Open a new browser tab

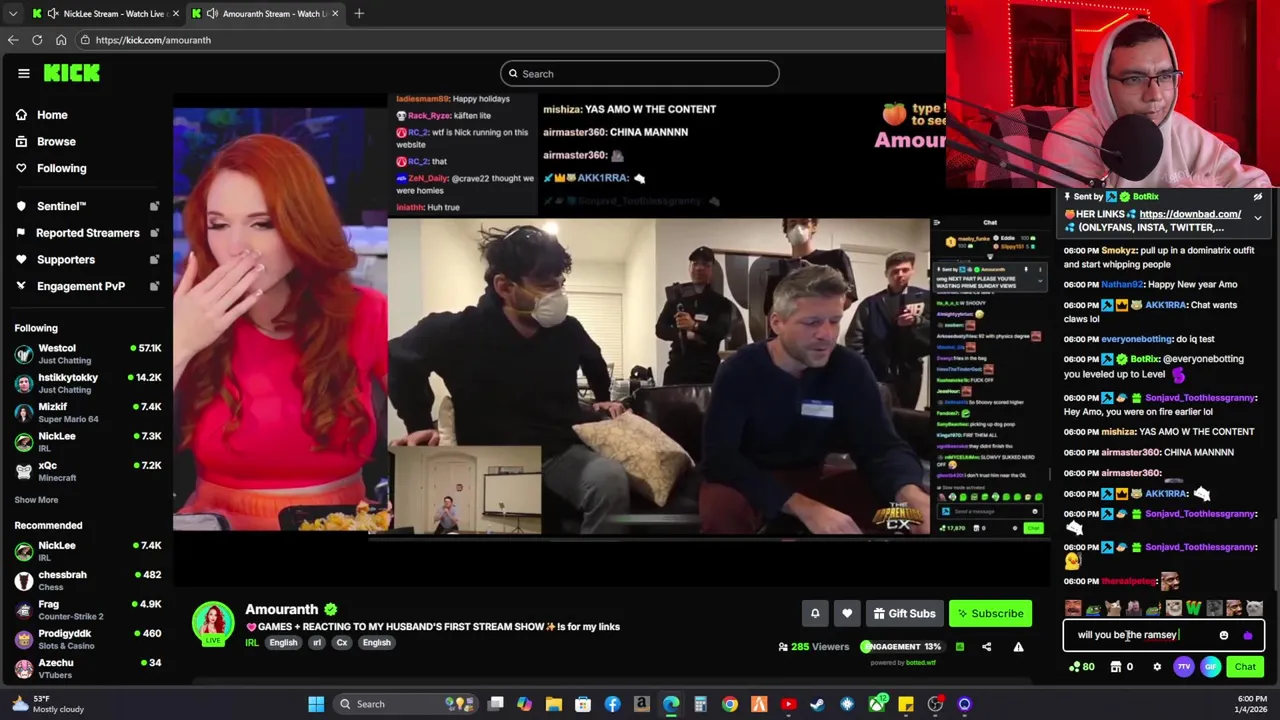tap(359, 13)
